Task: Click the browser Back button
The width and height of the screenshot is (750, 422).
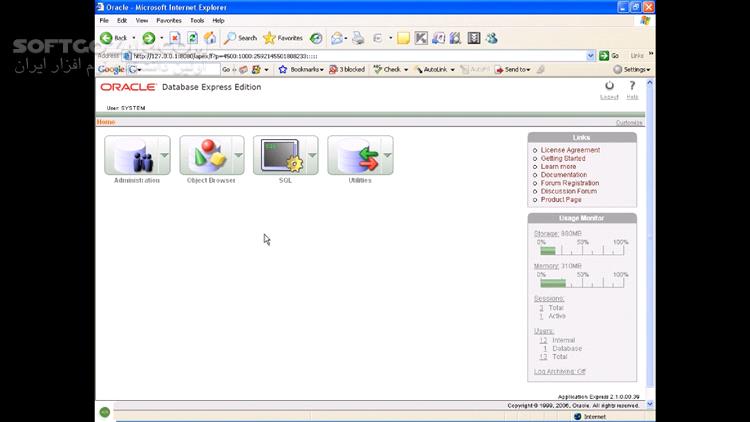Action: (x=114, y=38)
